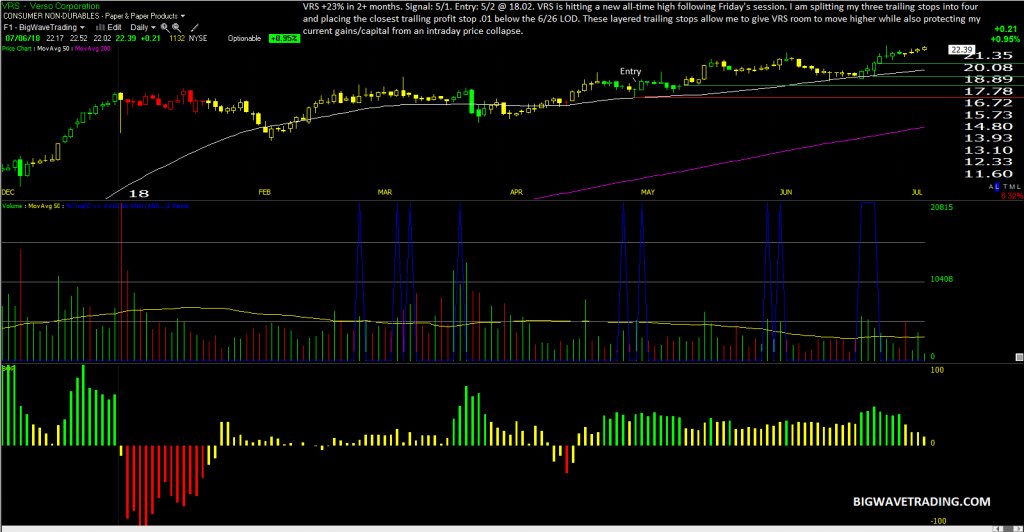
Task: Click the volume MovAvg 50 legend
Action: pyautogui.click(x=44, y=206)
